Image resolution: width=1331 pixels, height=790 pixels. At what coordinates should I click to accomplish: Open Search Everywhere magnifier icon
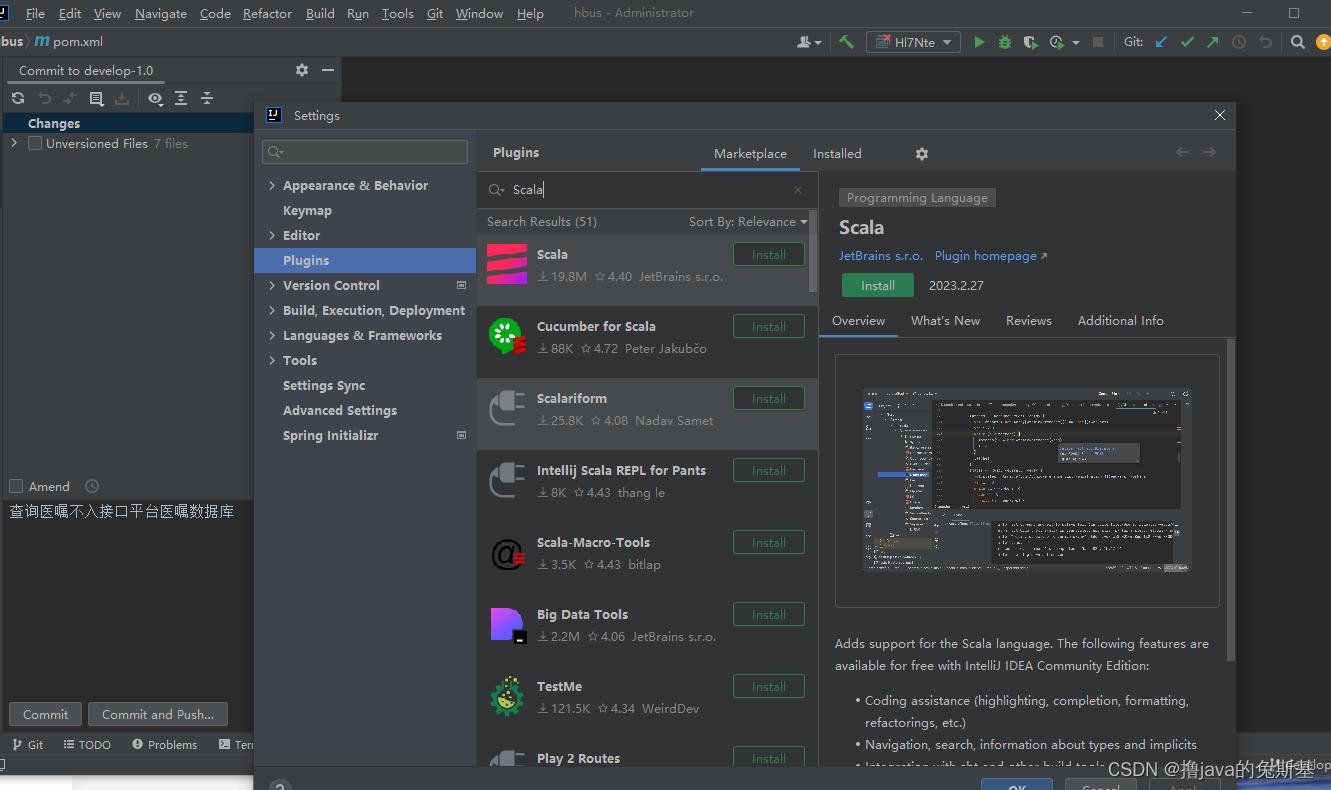(1297, 42)
